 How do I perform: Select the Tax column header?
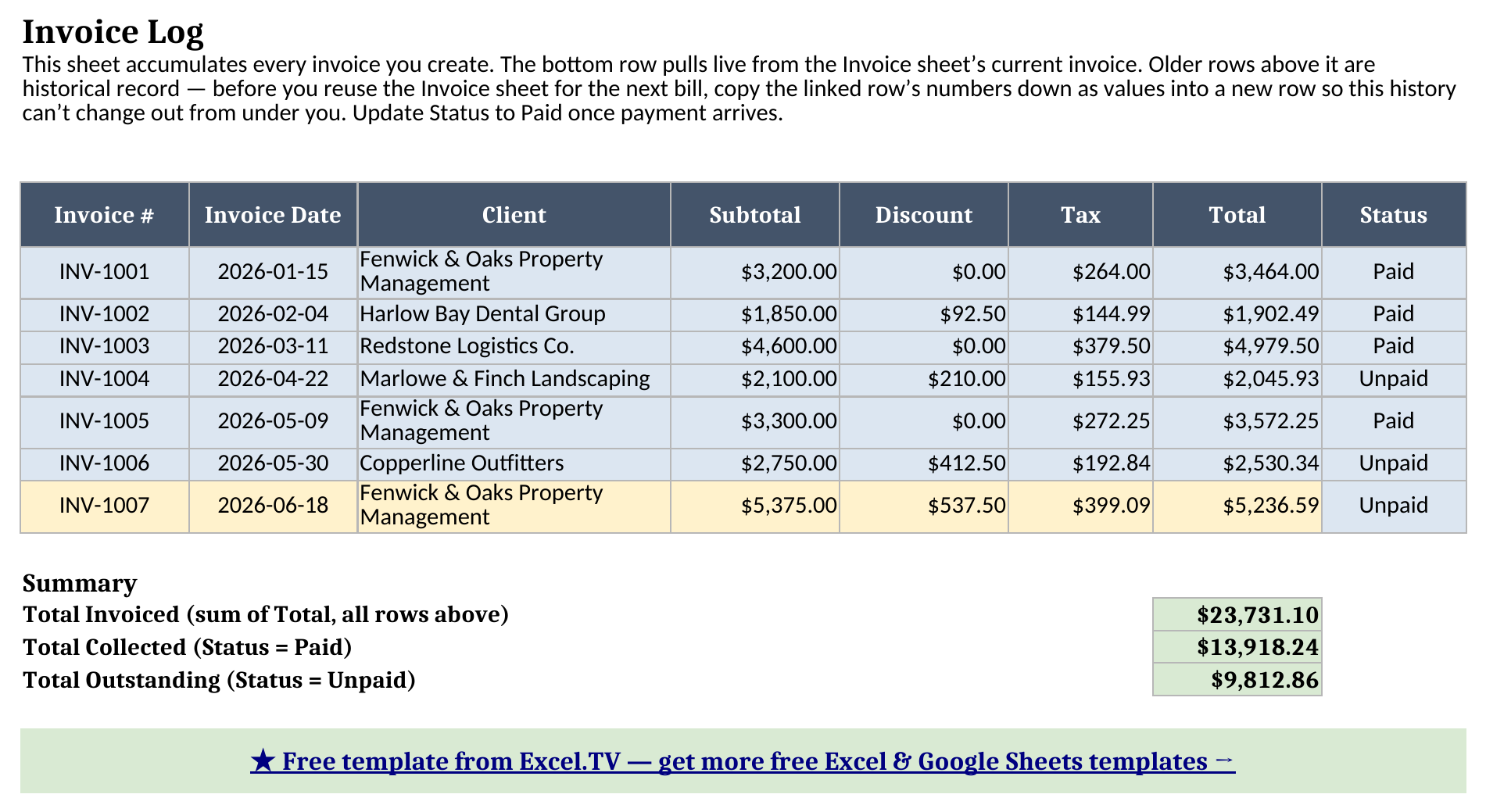(x=1080, y=215)
